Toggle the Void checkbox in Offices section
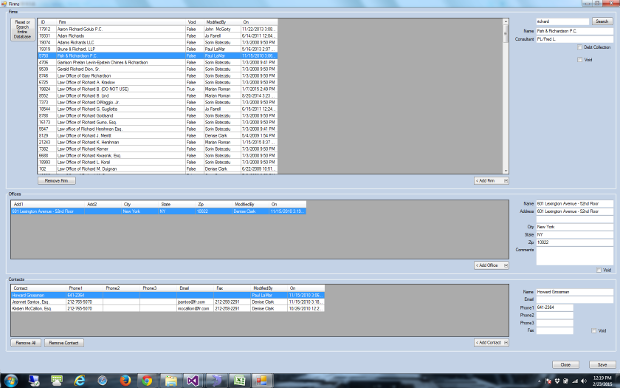 [599, 270]
